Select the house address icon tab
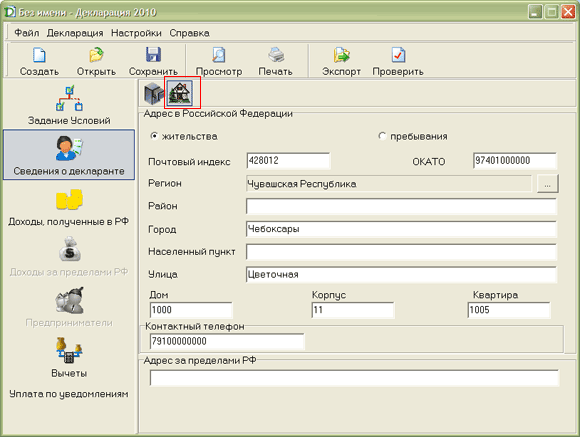The width and height of the screenshot is (580, 437). tap(180, 93)
